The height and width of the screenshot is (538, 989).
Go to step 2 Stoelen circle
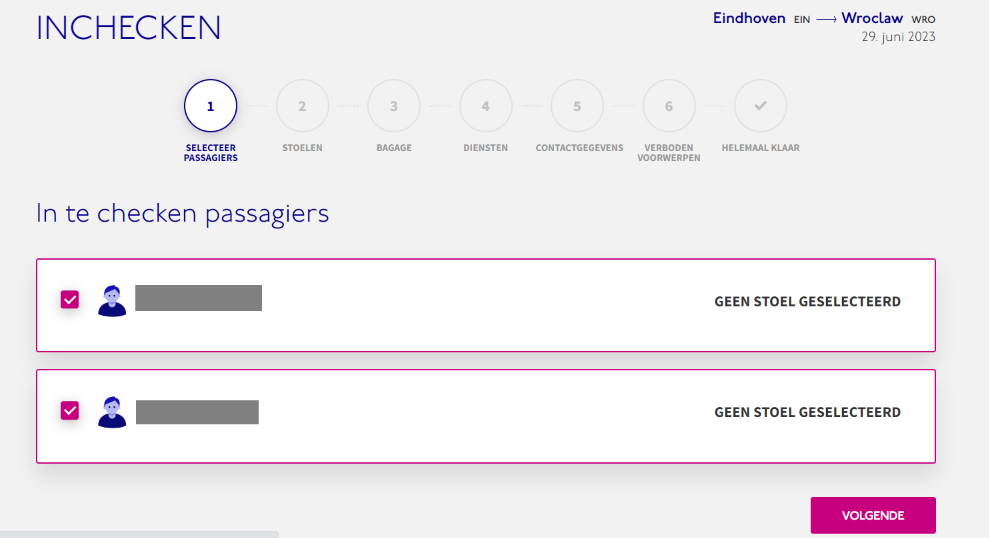pyautogui.click(x=302, y=106)
